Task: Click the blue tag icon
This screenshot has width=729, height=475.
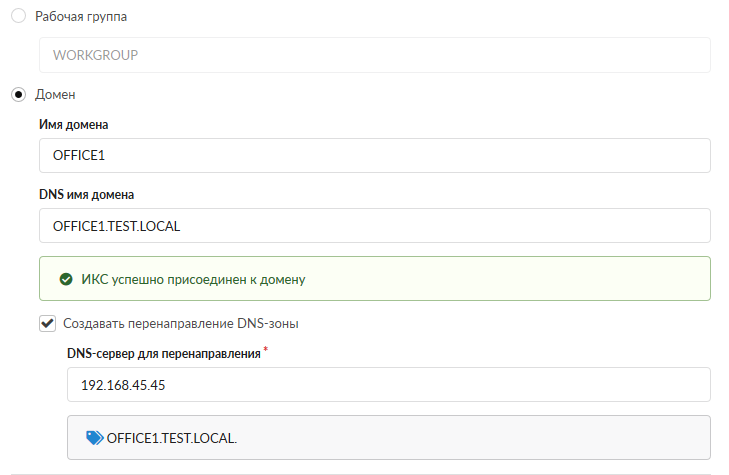Action: pyautogui.click(x=95, y=437)
